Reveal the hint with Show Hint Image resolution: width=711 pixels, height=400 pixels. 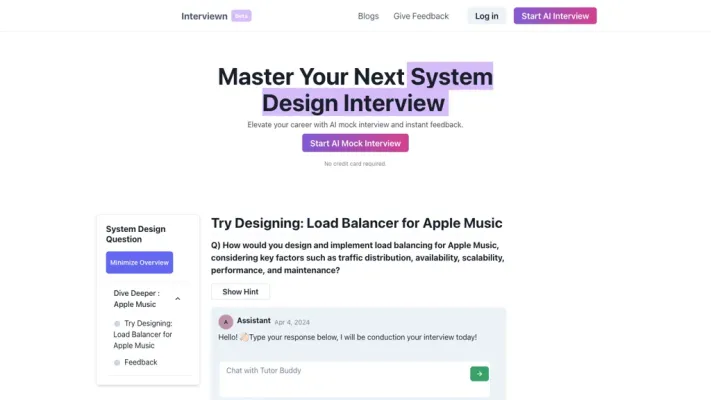(240, 292)
